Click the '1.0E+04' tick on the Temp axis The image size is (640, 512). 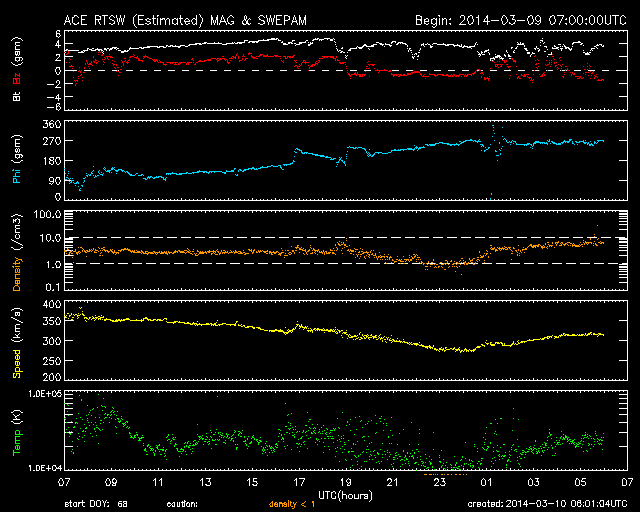pos(45,468)
